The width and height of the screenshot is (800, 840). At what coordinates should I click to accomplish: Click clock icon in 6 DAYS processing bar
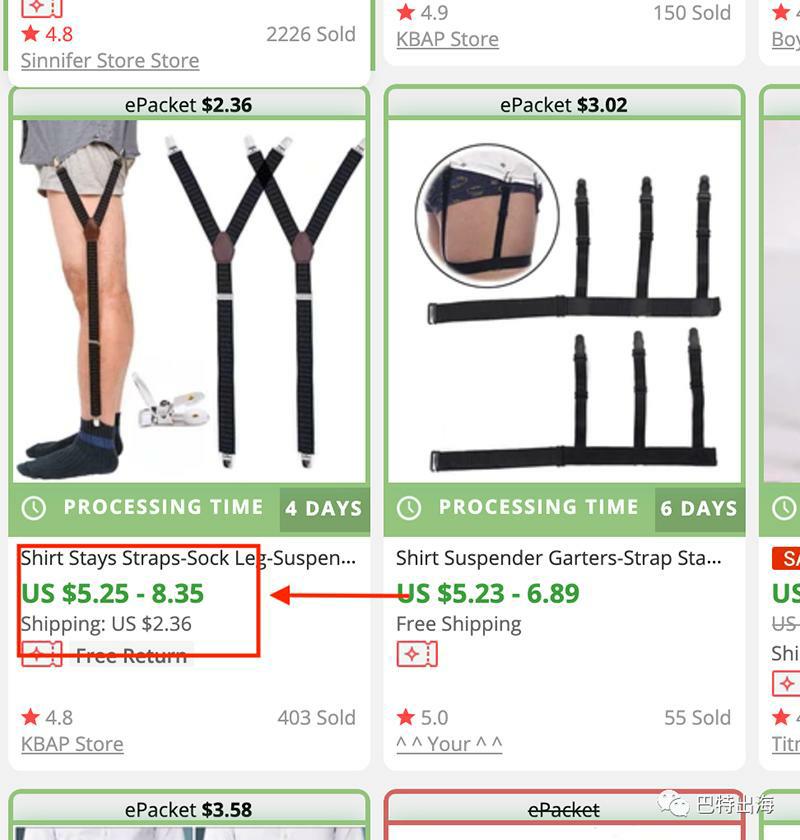(409, 508)
